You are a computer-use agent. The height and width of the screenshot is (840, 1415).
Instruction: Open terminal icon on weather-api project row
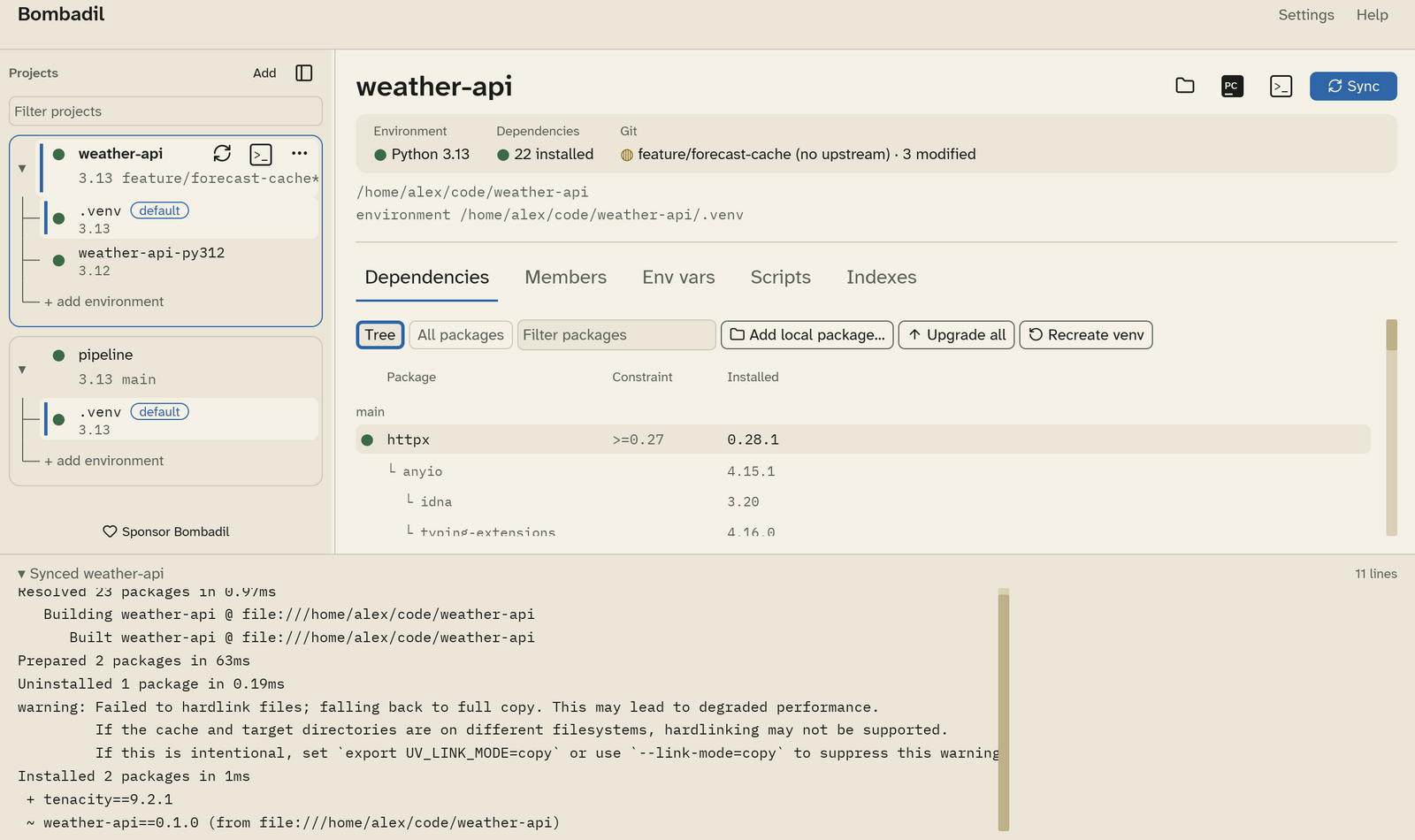(261, 155)
